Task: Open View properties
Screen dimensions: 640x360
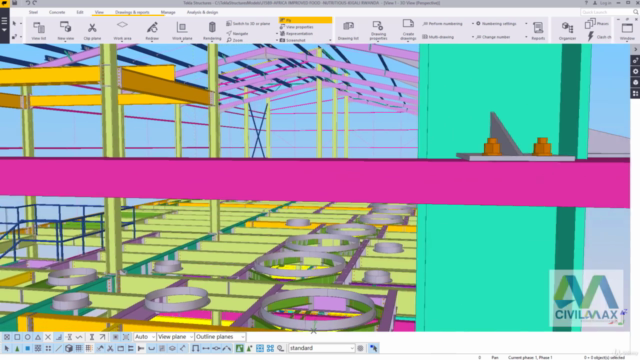Action: click(296, 27)
